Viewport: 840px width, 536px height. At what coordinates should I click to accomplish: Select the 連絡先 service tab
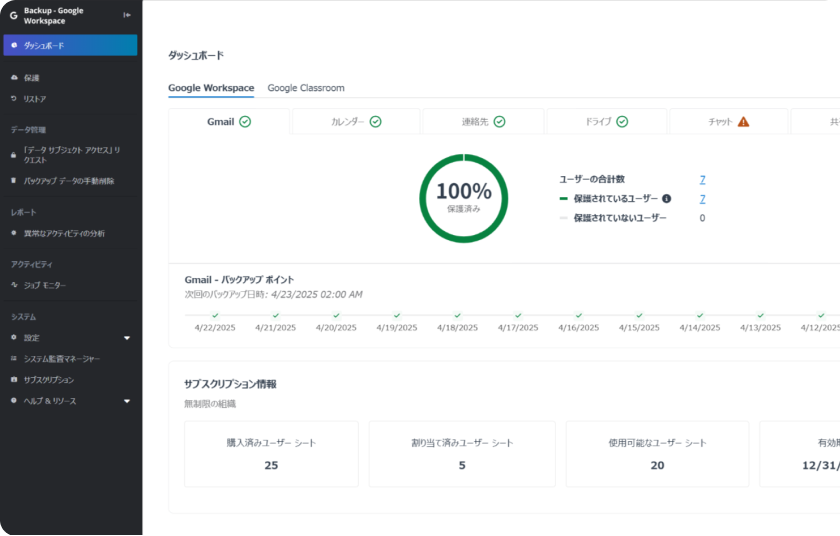[x=483, y=122]
